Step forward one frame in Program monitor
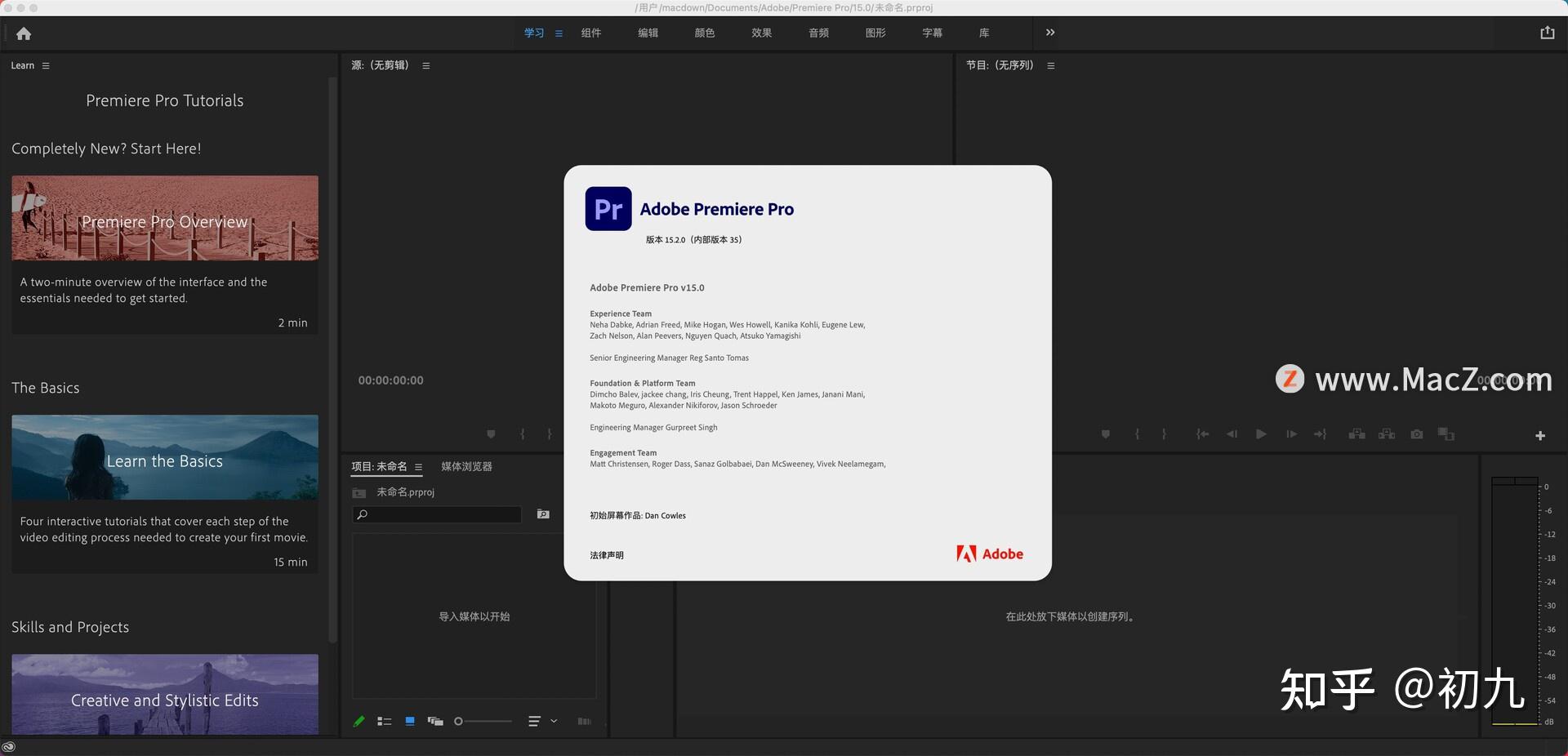The image size is (1568, 756). click(x=1291, y=434)
